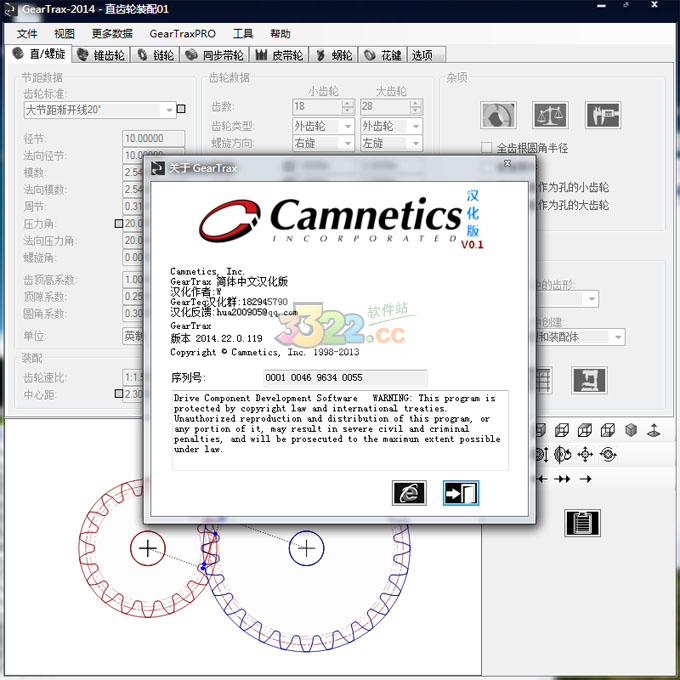Toggle the checkbox next to 压力角
This screenshot has height=680, width=680.
pyautogui.click(x=118, y=223)
